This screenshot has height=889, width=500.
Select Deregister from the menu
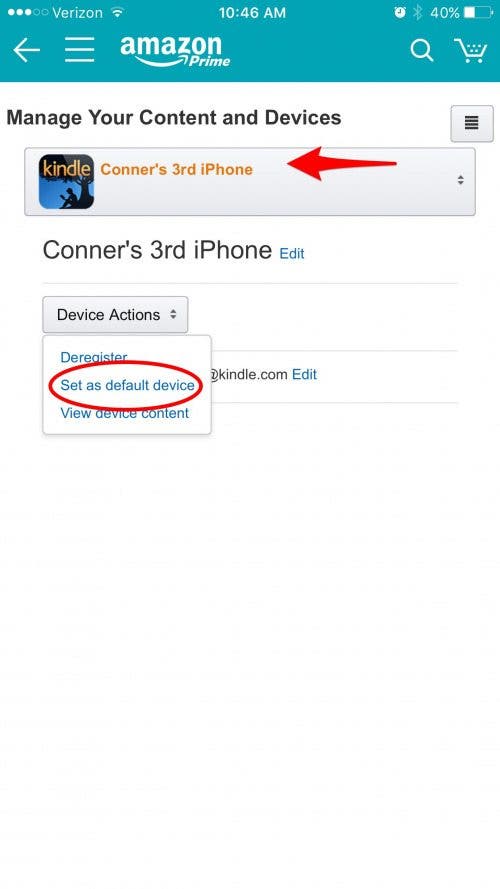tap(94, 357)
